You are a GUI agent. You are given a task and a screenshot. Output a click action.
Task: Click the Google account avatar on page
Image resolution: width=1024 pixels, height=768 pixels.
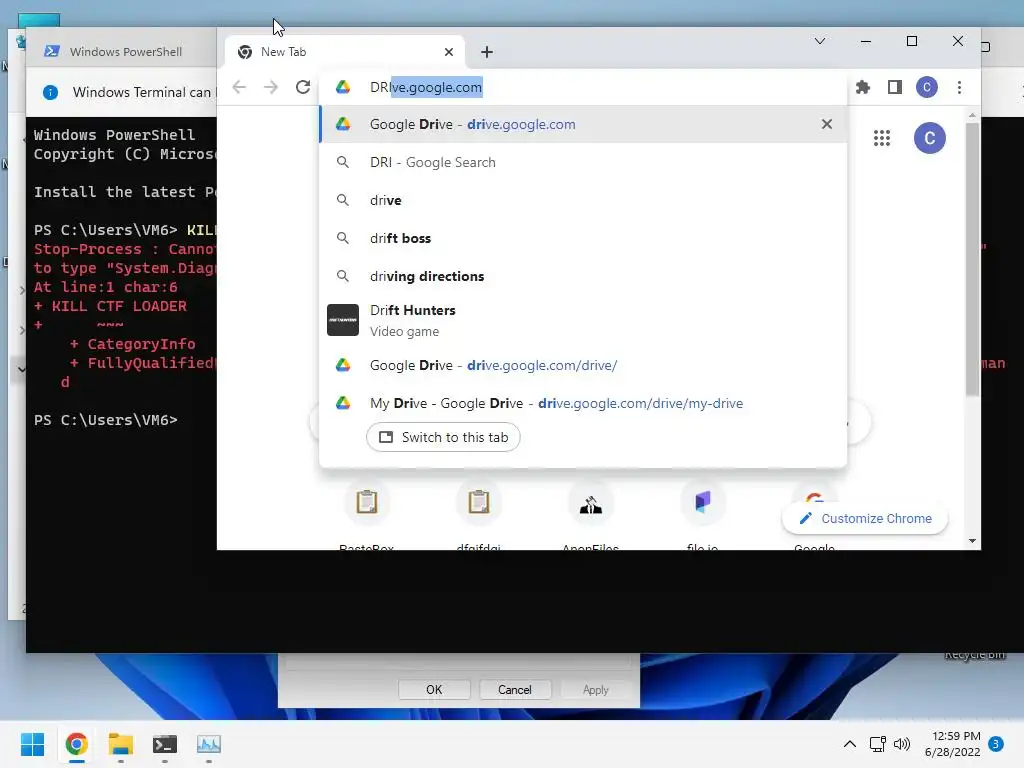tap(929, 138)
